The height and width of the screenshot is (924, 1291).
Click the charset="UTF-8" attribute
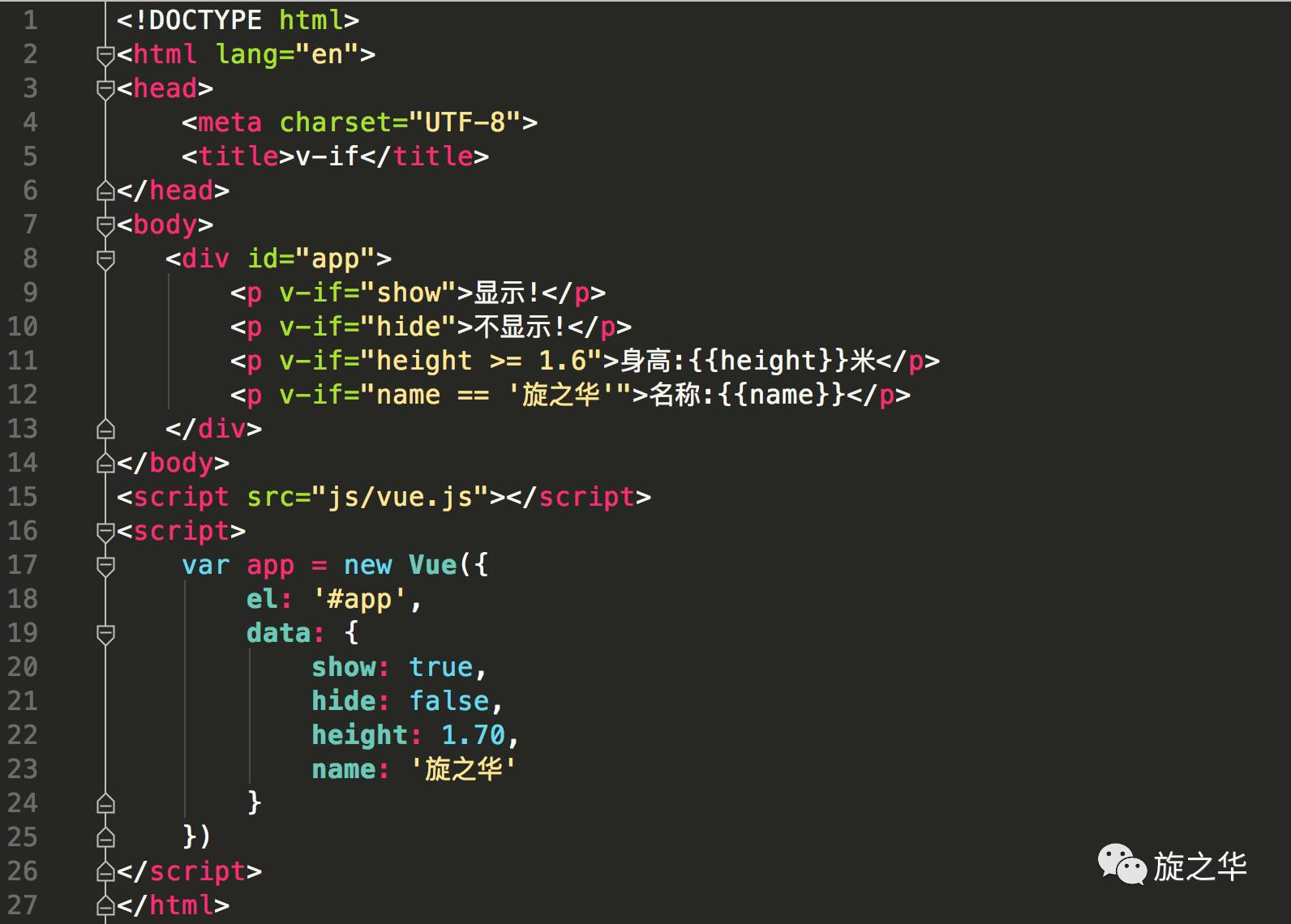[401, 122]
